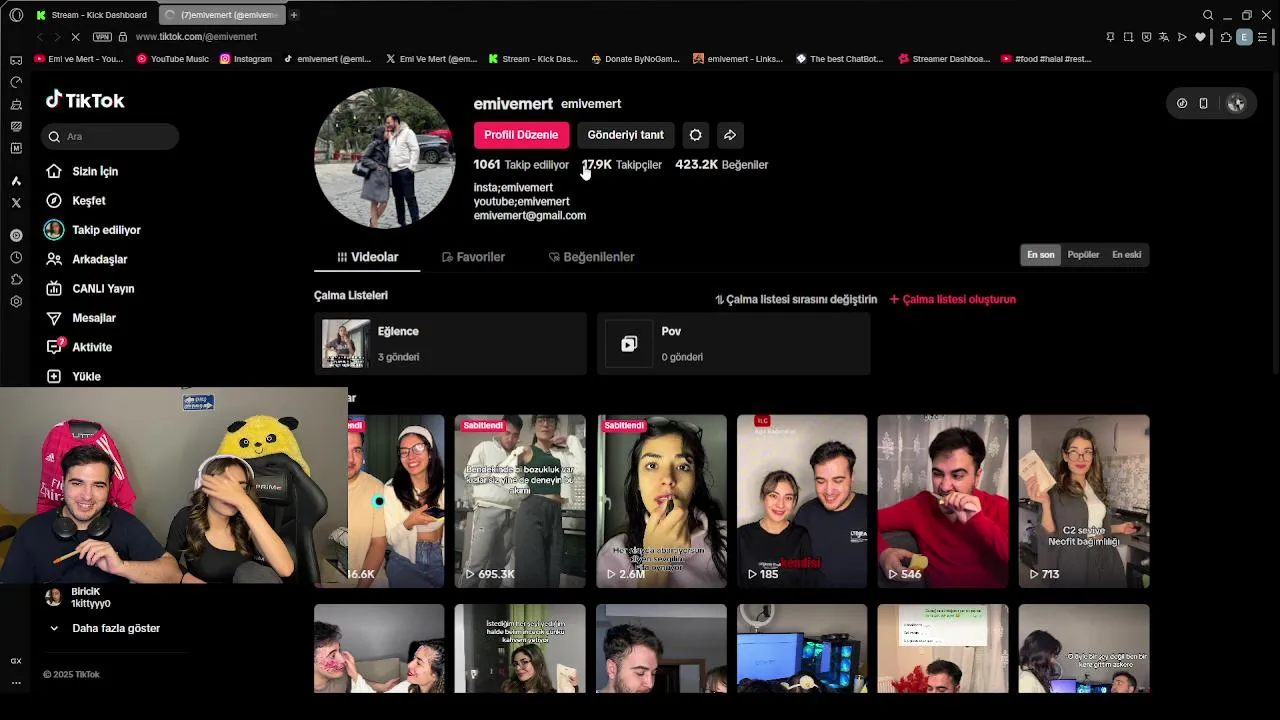The image size is (1280, 720).
Task: Open the page translate icon
Action: click(x=1164, y=37)
